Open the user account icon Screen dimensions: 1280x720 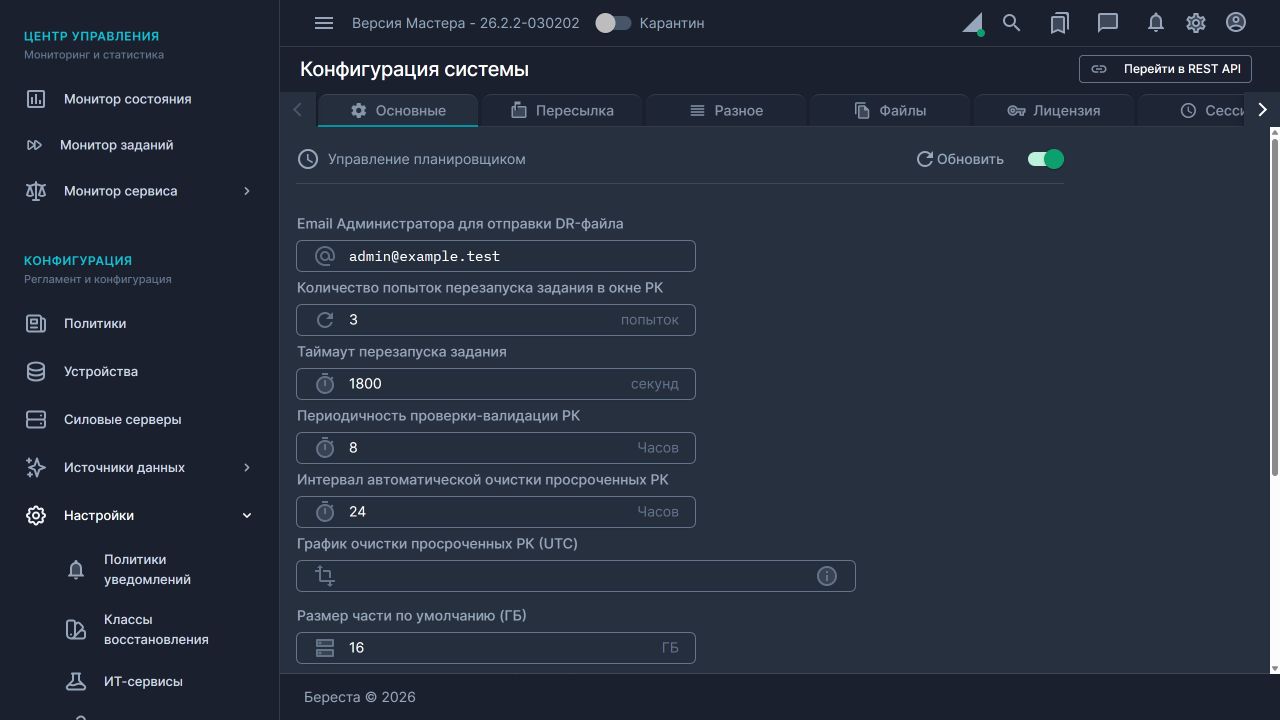coord(1236,23)
